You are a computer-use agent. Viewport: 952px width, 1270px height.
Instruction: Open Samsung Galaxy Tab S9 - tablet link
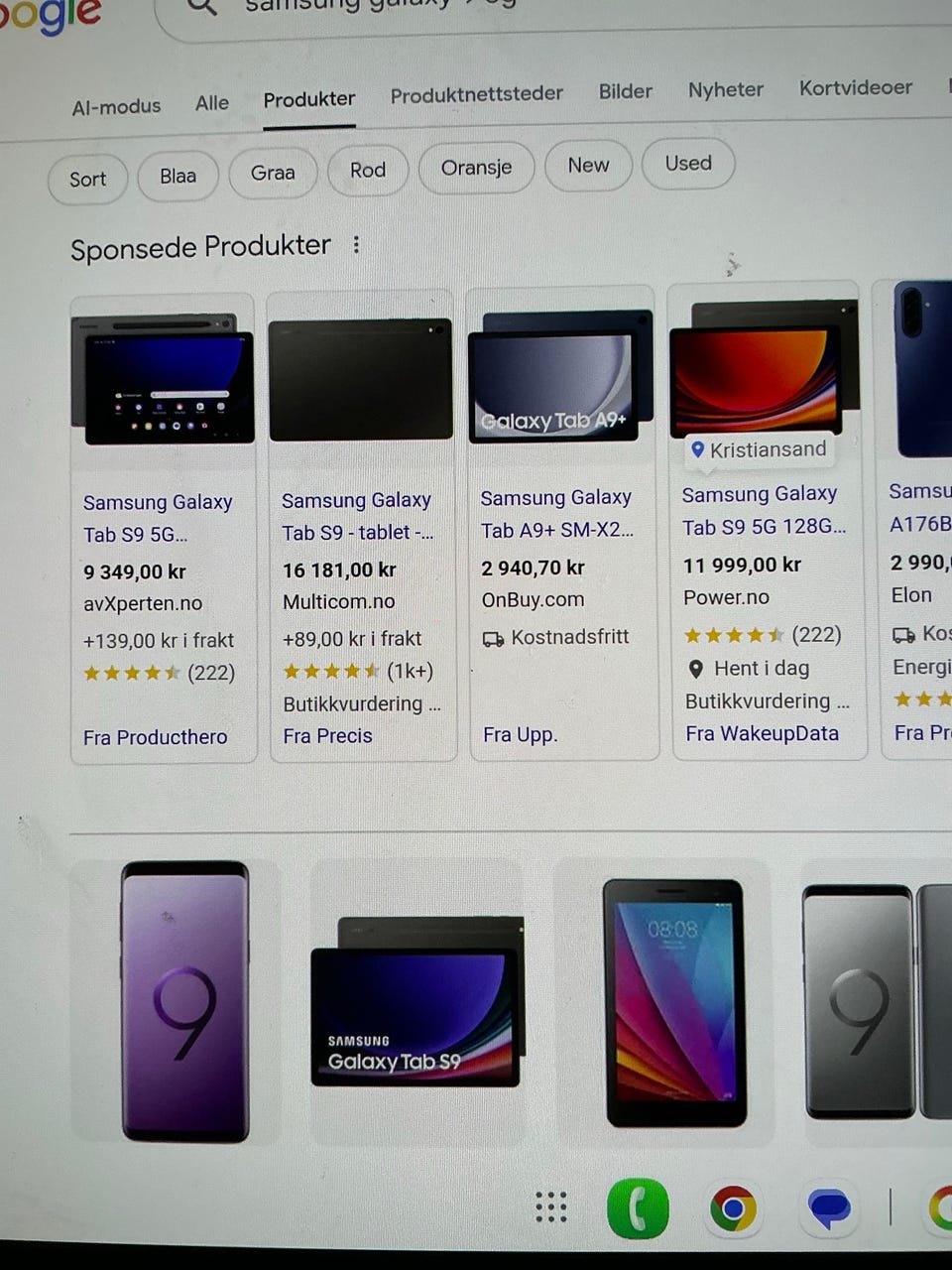(357, 516)
